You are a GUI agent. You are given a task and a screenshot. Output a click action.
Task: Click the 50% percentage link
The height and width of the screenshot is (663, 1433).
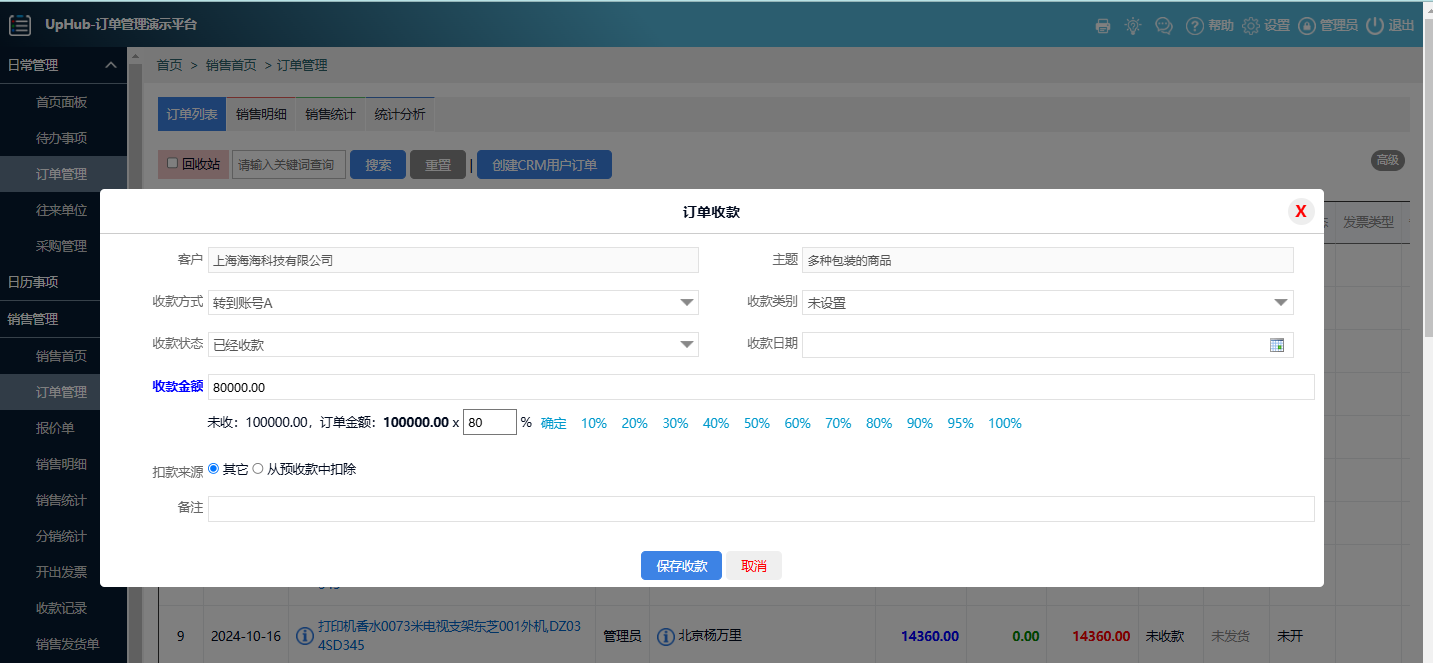pyautogui.click(x=756, y=423)
